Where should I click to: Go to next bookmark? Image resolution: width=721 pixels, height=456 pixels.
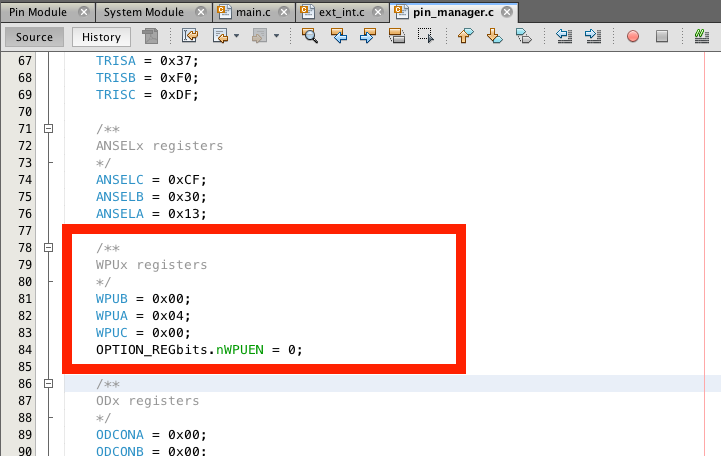pyautogui.click(x=494, y=36)
